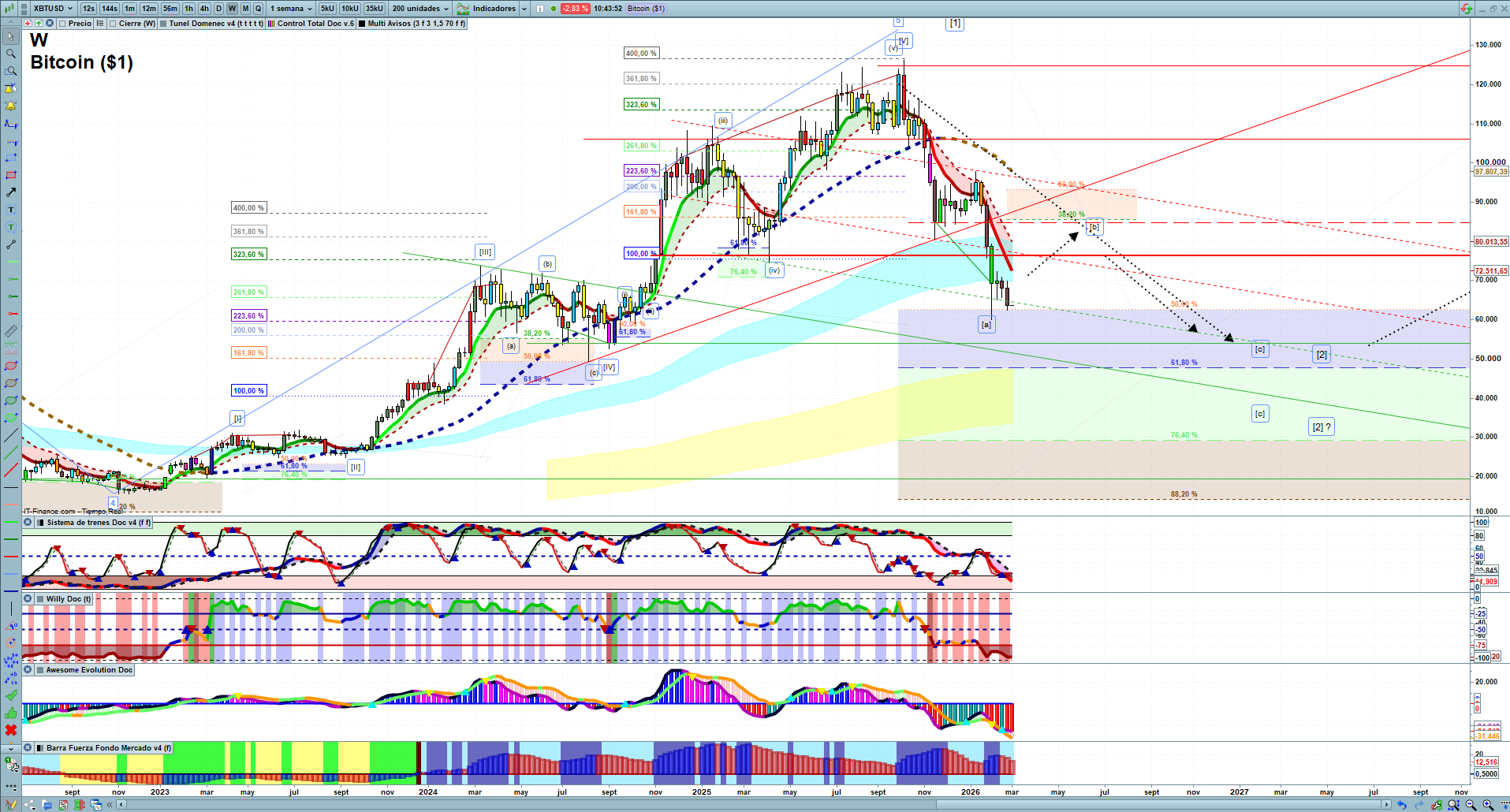Select the Q quarterly timeframe button
The image size is (1510, 812).
pyautogui.click(x=258, y=9)
